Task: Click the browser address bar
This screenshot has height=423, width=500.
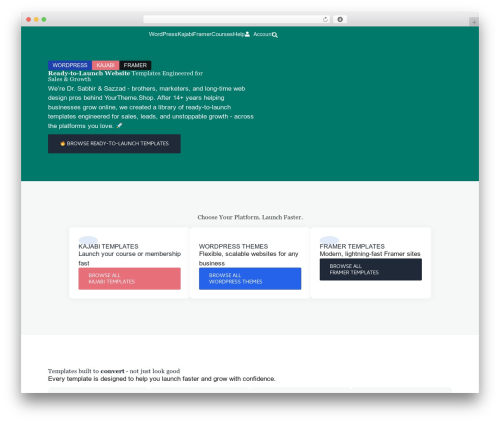Action: [x=237, y=19]
